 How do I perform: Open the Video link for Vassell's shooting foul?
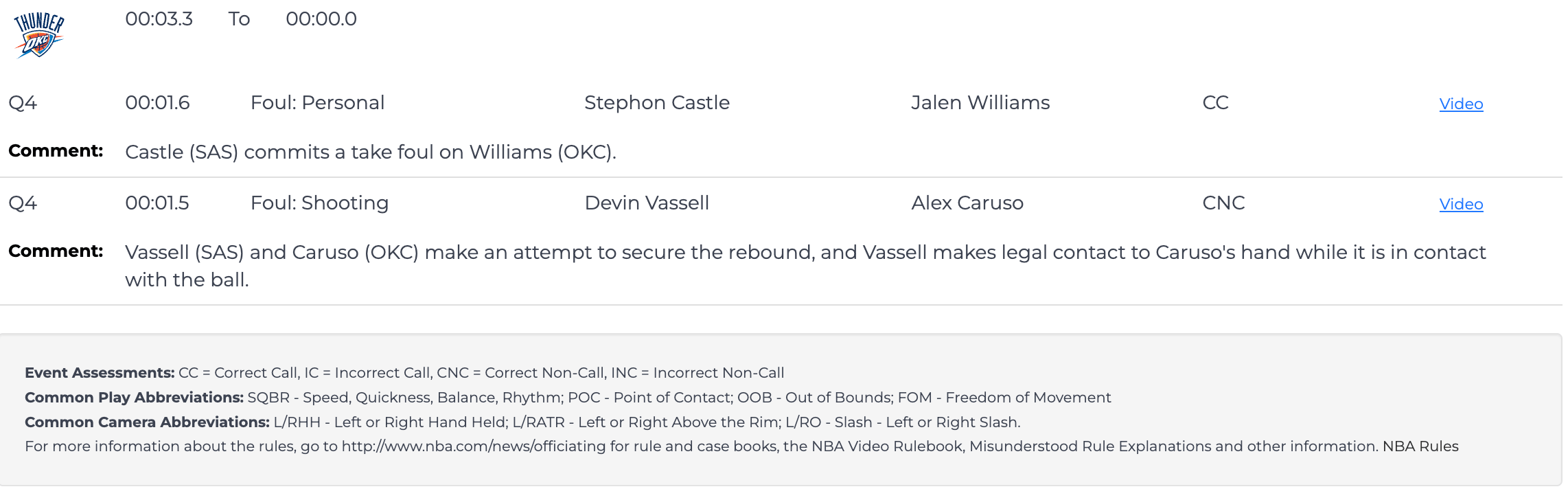click(x=1460, y=204)
